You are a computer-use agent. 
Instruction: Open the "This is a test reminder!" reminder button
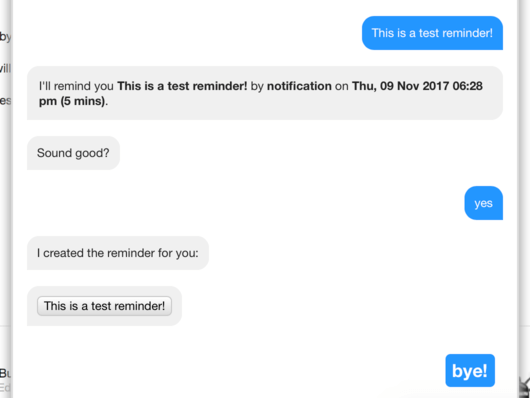point(104,306)
